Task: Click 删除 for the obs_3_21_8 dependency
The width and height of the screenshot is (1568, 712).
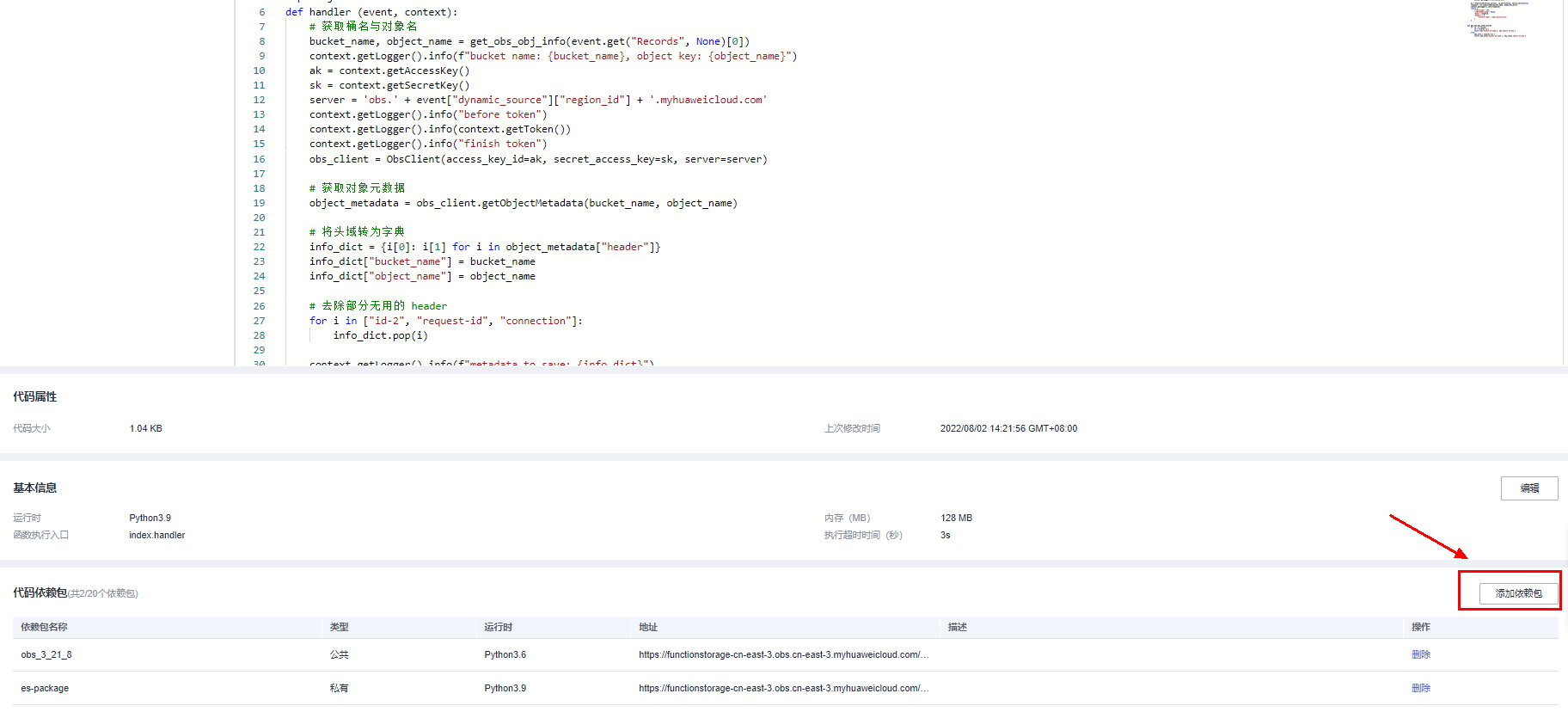Action: tap(1421, 655)
